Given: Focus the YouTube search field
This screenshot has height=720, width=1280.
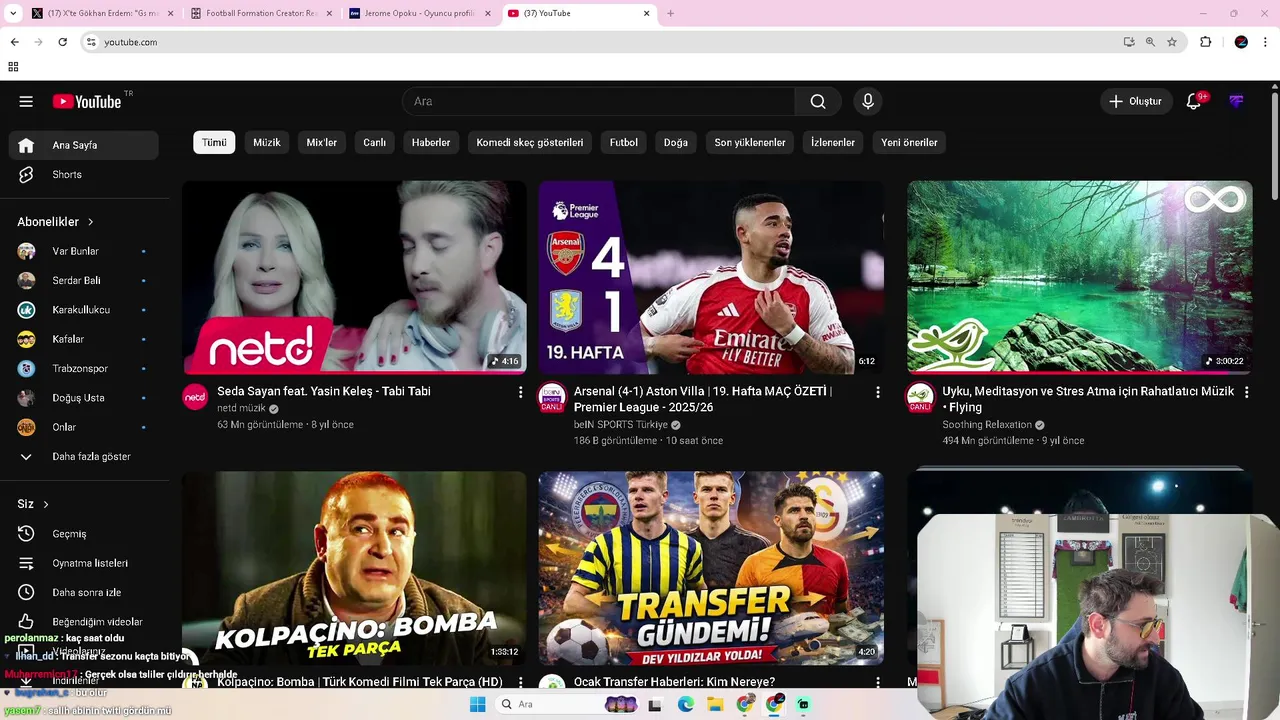Looking at the screenshot, I should (x=598, y=101).
